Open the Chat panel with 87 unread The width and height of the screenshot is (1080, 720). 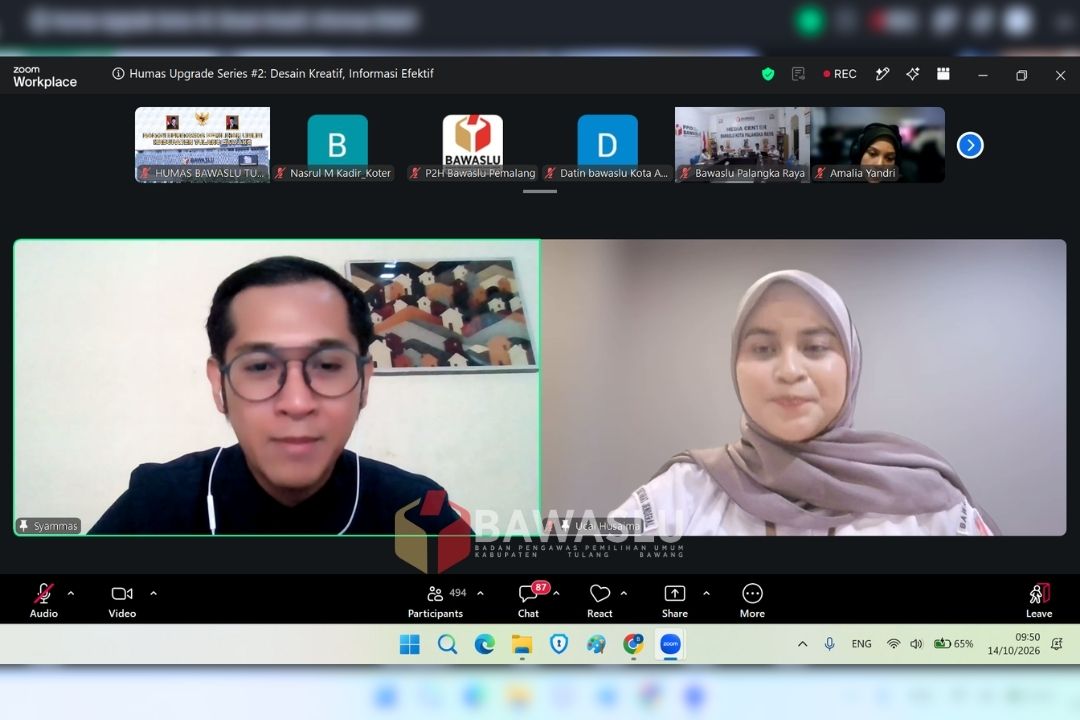[x=528, y=601]
